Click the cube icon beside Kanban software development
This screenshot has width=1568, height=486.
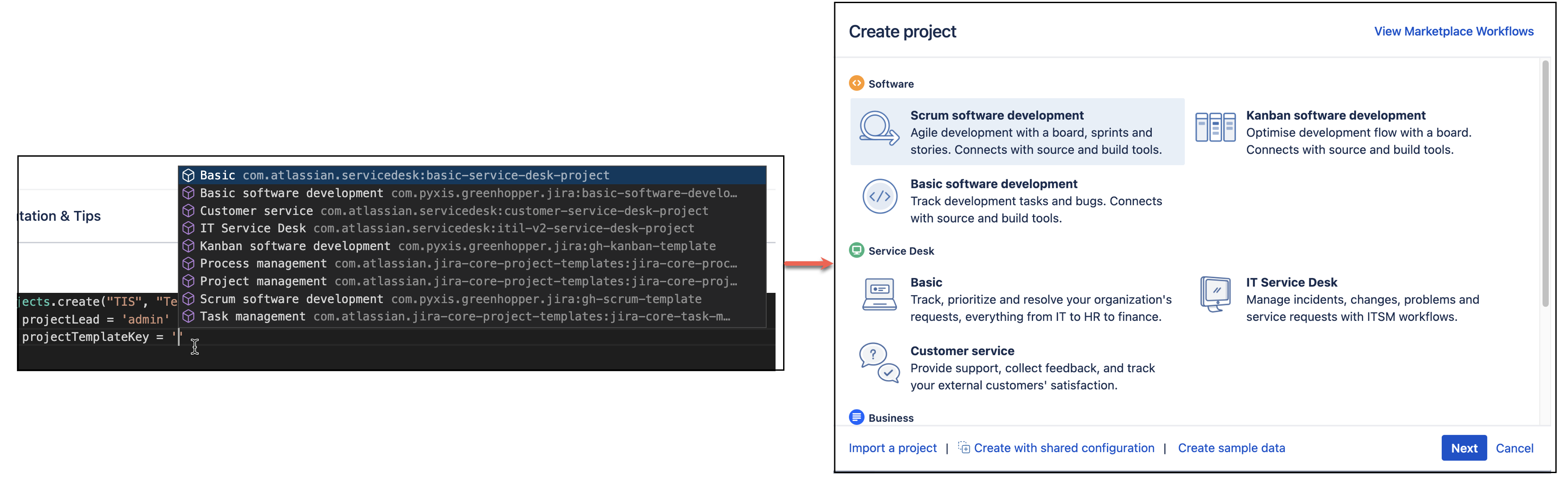pos(188,246)
